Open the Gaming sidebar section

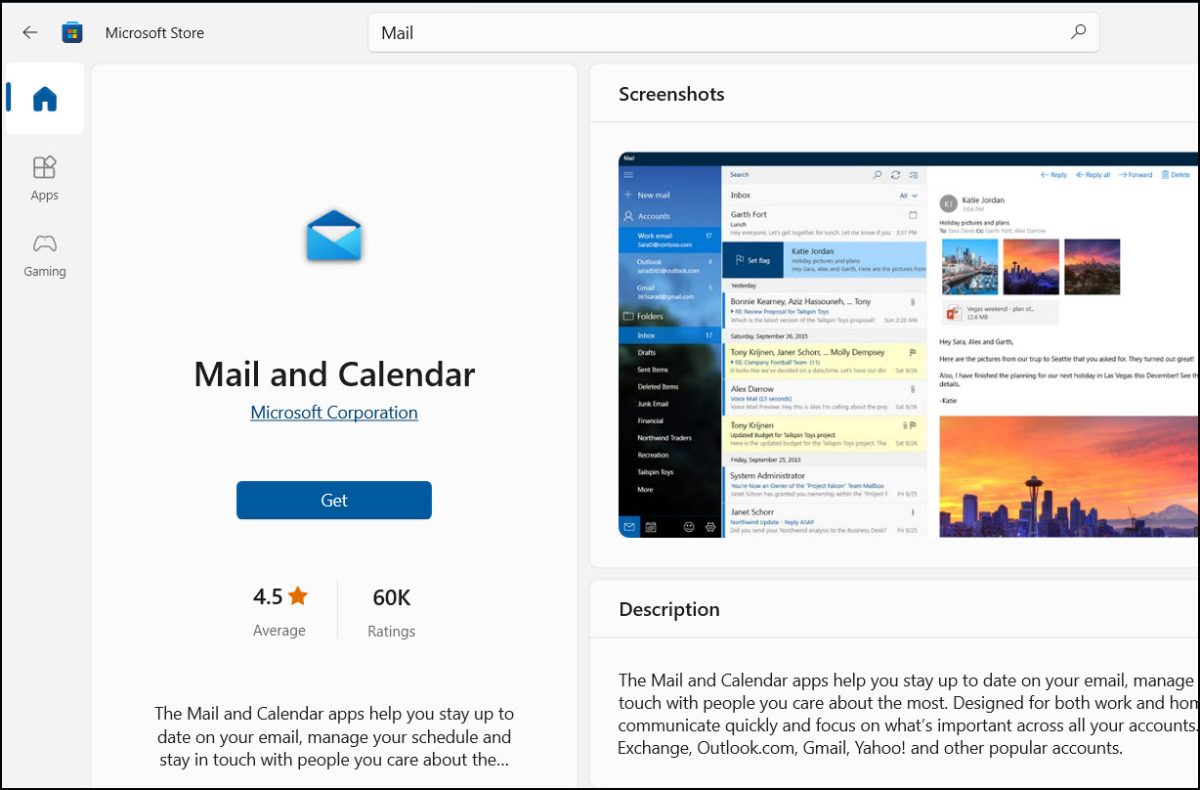coord(45,255)
